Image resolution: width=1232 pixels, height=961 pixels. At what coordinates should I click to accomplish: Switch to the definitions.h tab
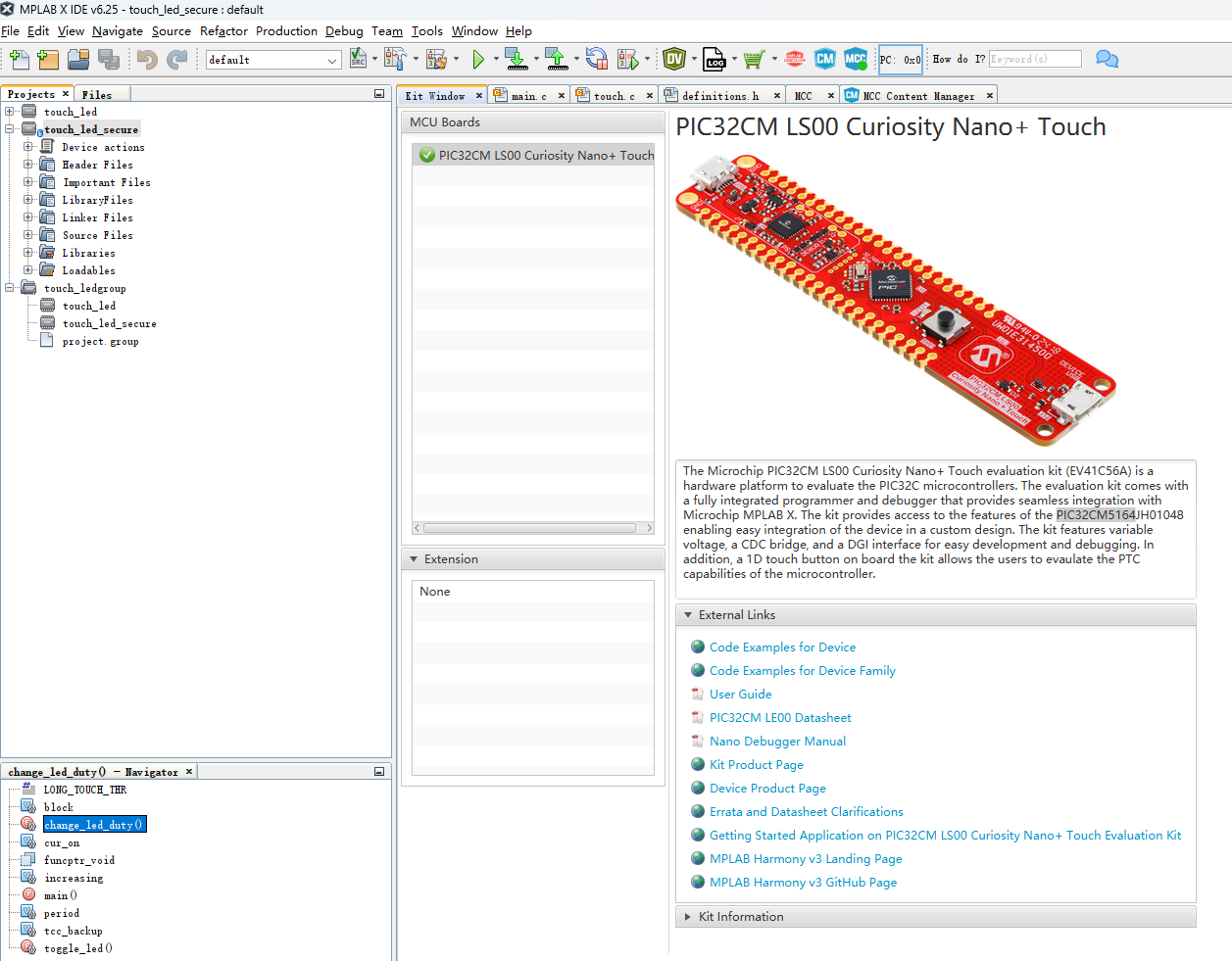[720, 96]
